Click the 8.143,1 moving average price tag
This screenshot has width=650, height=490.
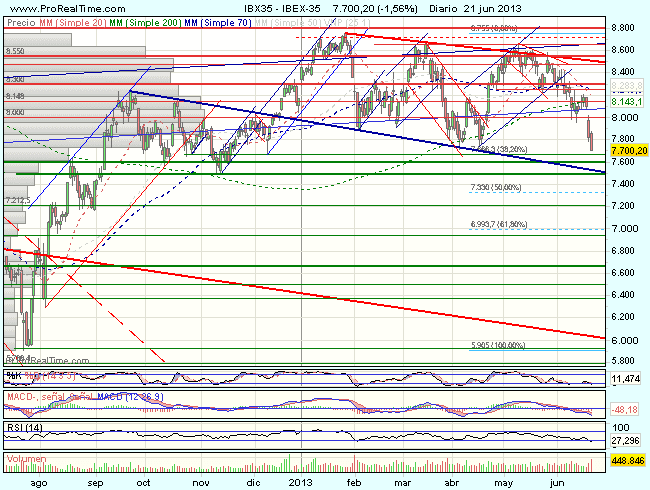coord(627,101)
